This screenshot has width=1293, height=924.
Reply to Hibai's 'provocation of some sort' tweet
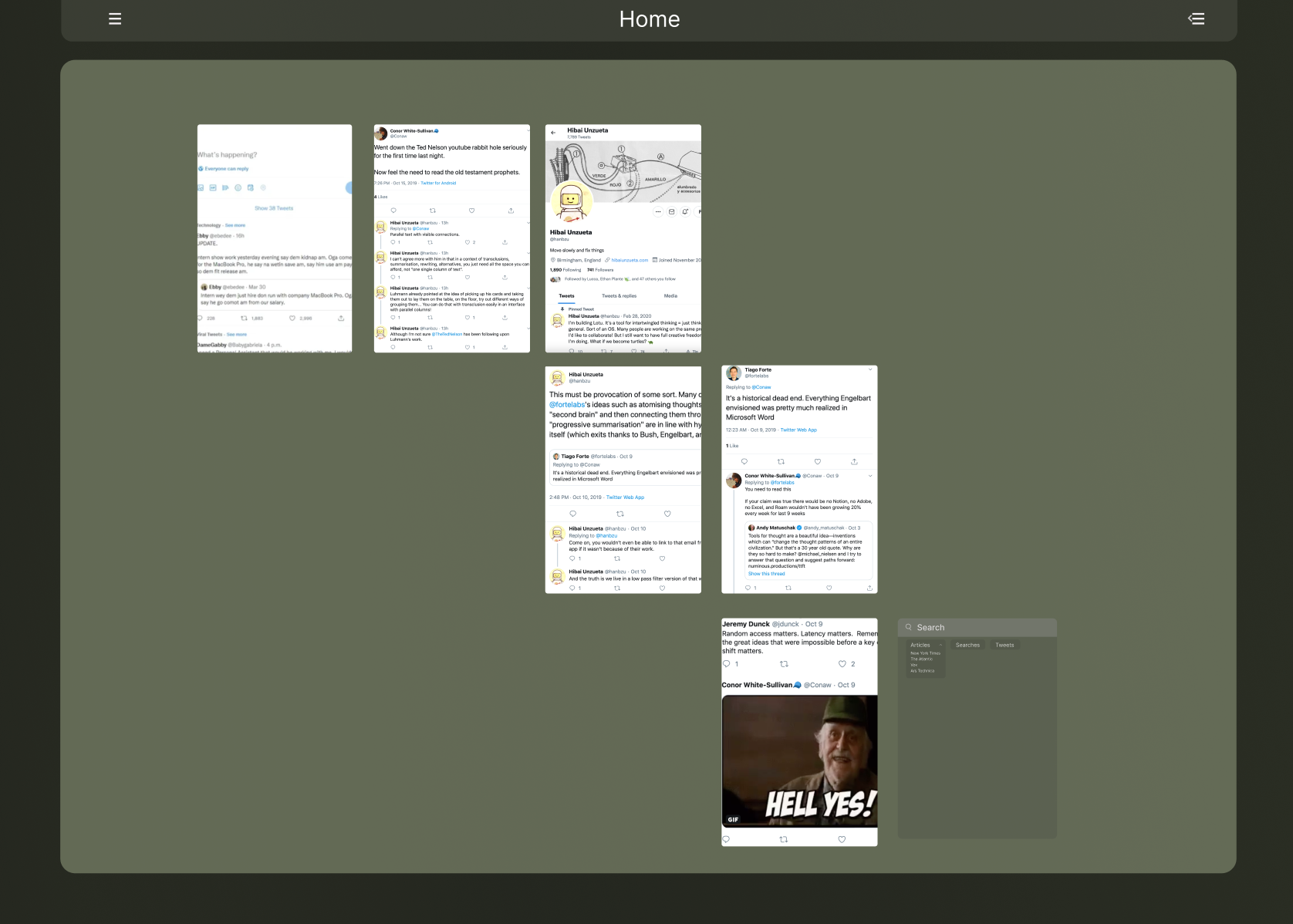click(x=572, y=514)
